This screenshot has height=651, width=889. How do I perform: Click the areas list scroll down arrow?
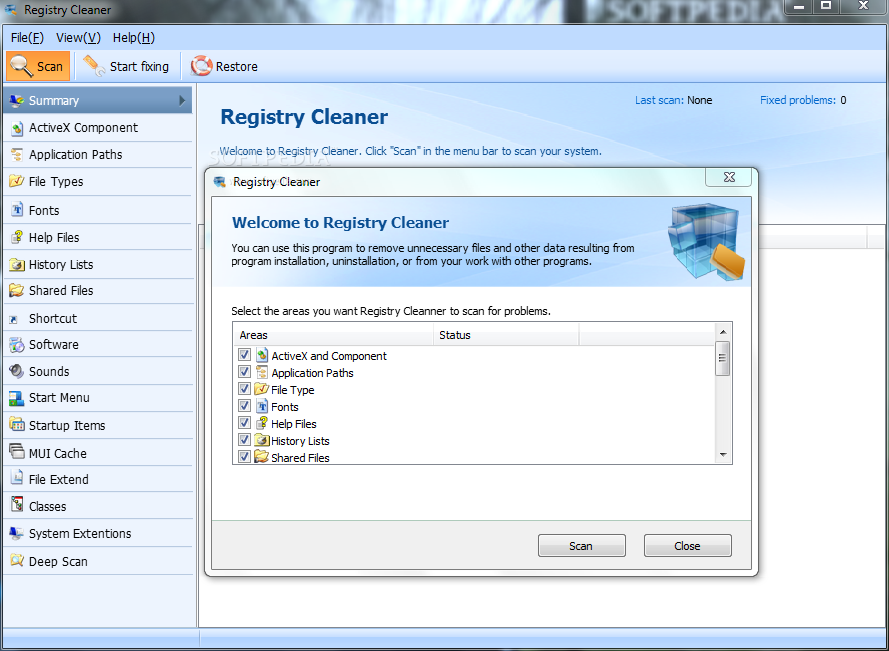pyautogui.click(x=722, y=455)
